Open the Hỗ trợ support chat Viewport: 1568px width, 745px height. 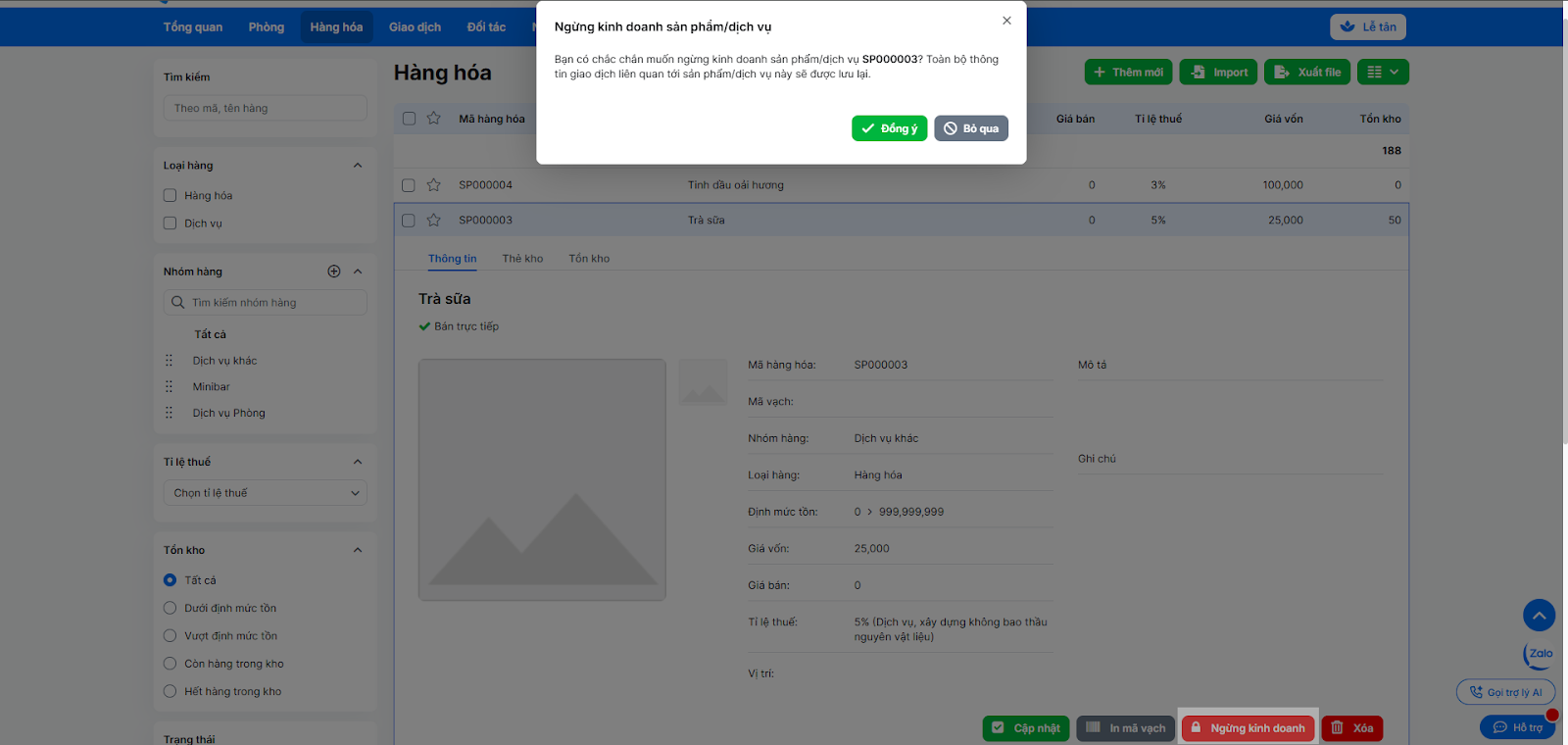click(x=1517, y=727)
